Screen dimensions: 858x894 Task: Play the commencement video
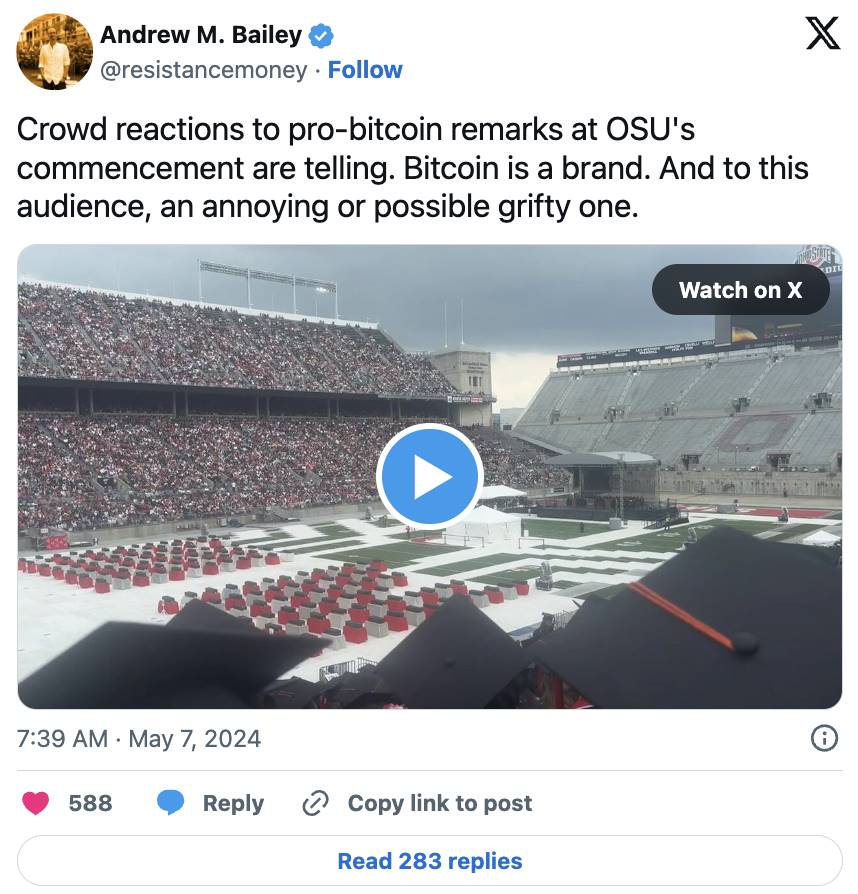coord(429,477)
